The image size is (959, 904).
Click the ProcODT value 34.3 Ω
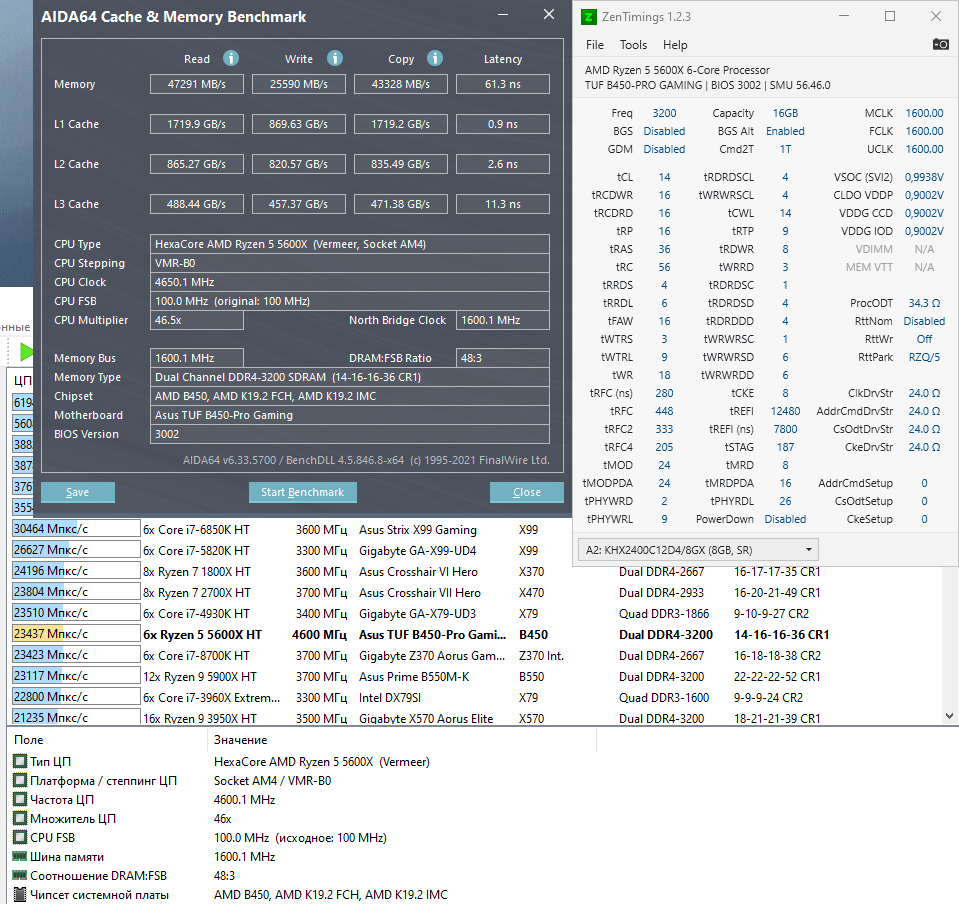point(924,303)
